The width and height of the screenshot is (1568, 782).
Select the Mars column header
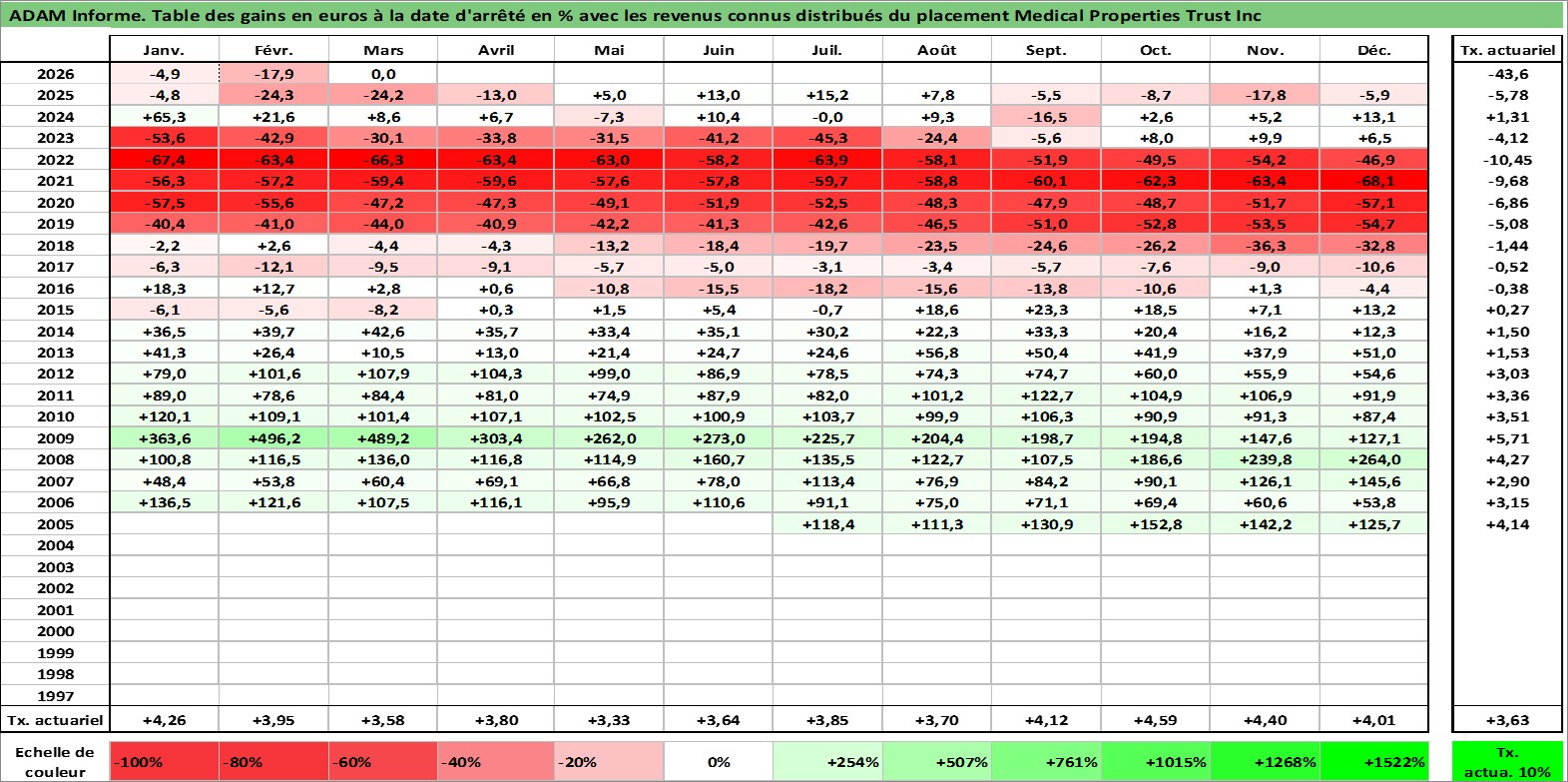[x=383, y=50]
